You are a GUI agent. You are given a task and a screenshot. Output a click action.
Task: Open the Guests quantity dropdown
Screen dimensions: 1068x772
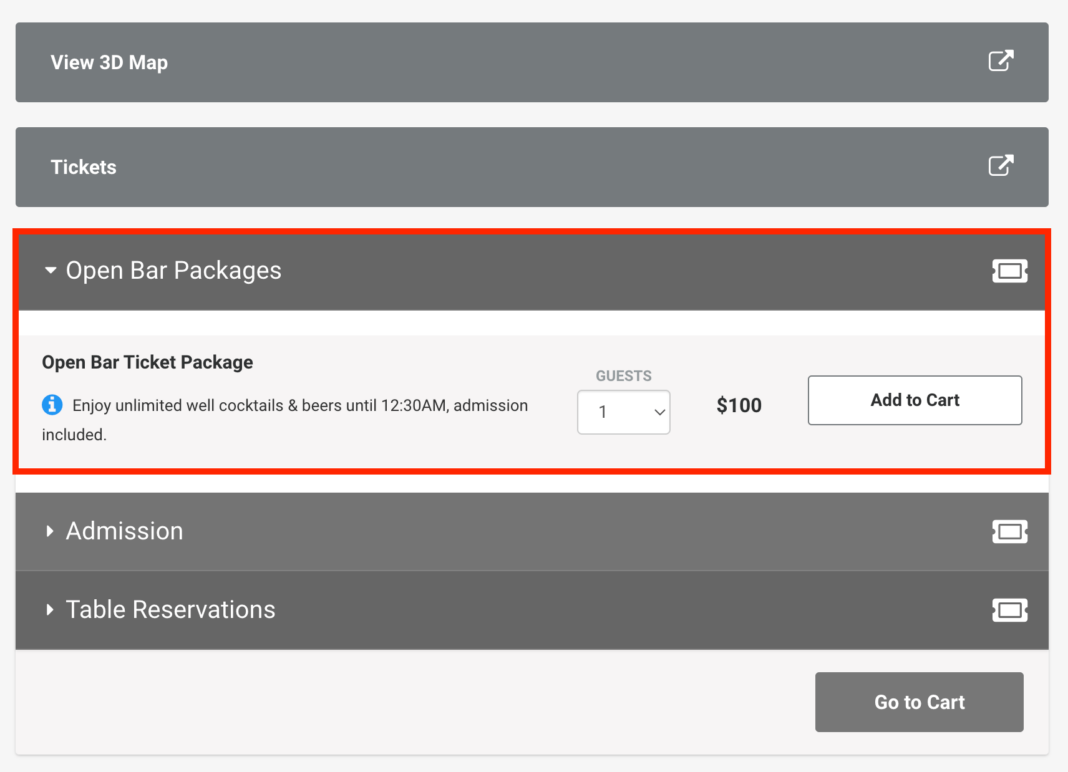click(623, 412)
